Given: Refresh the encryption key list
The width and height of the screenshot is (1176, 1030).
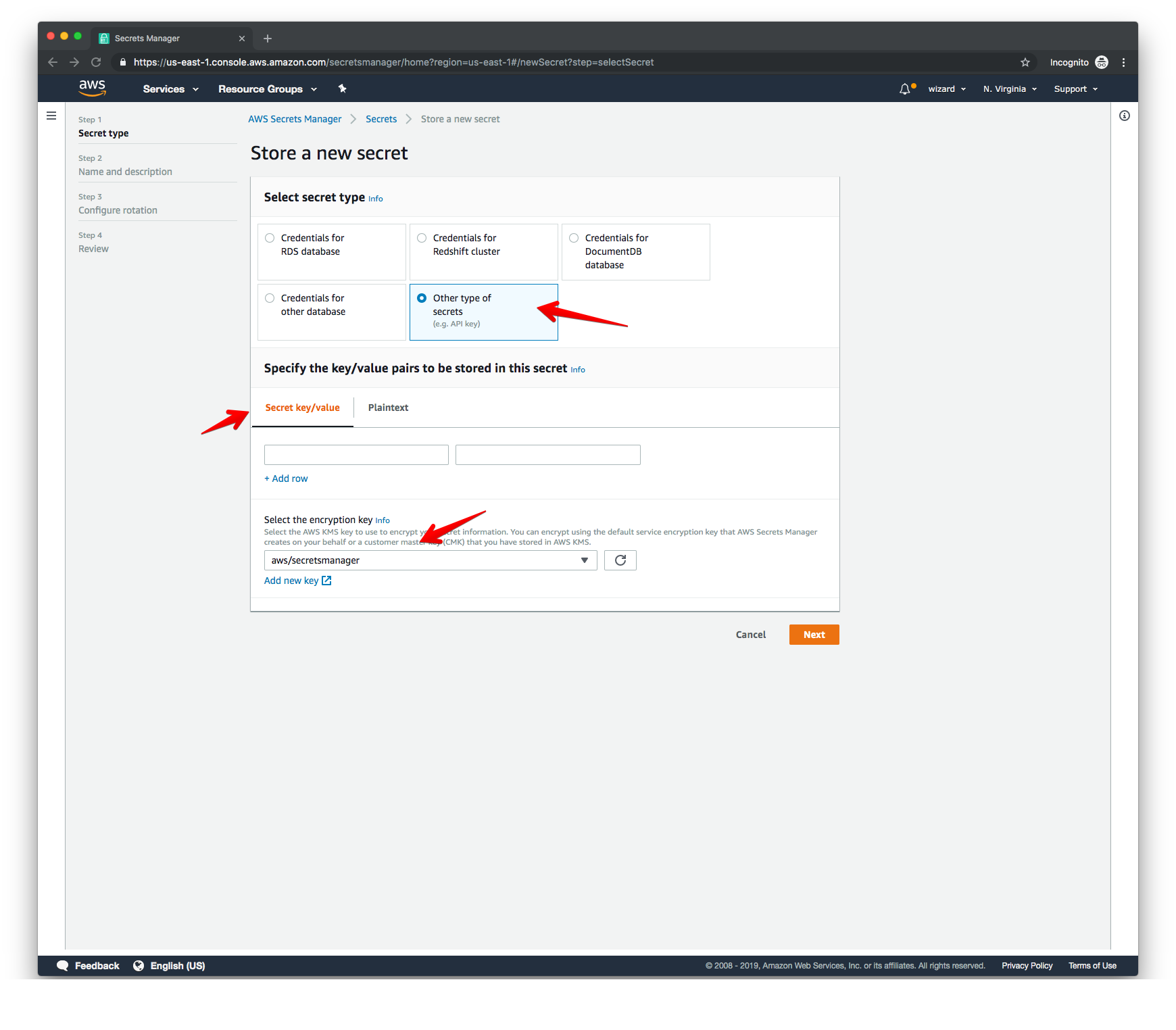Looking at the screenshot, I should coord(620,560).
